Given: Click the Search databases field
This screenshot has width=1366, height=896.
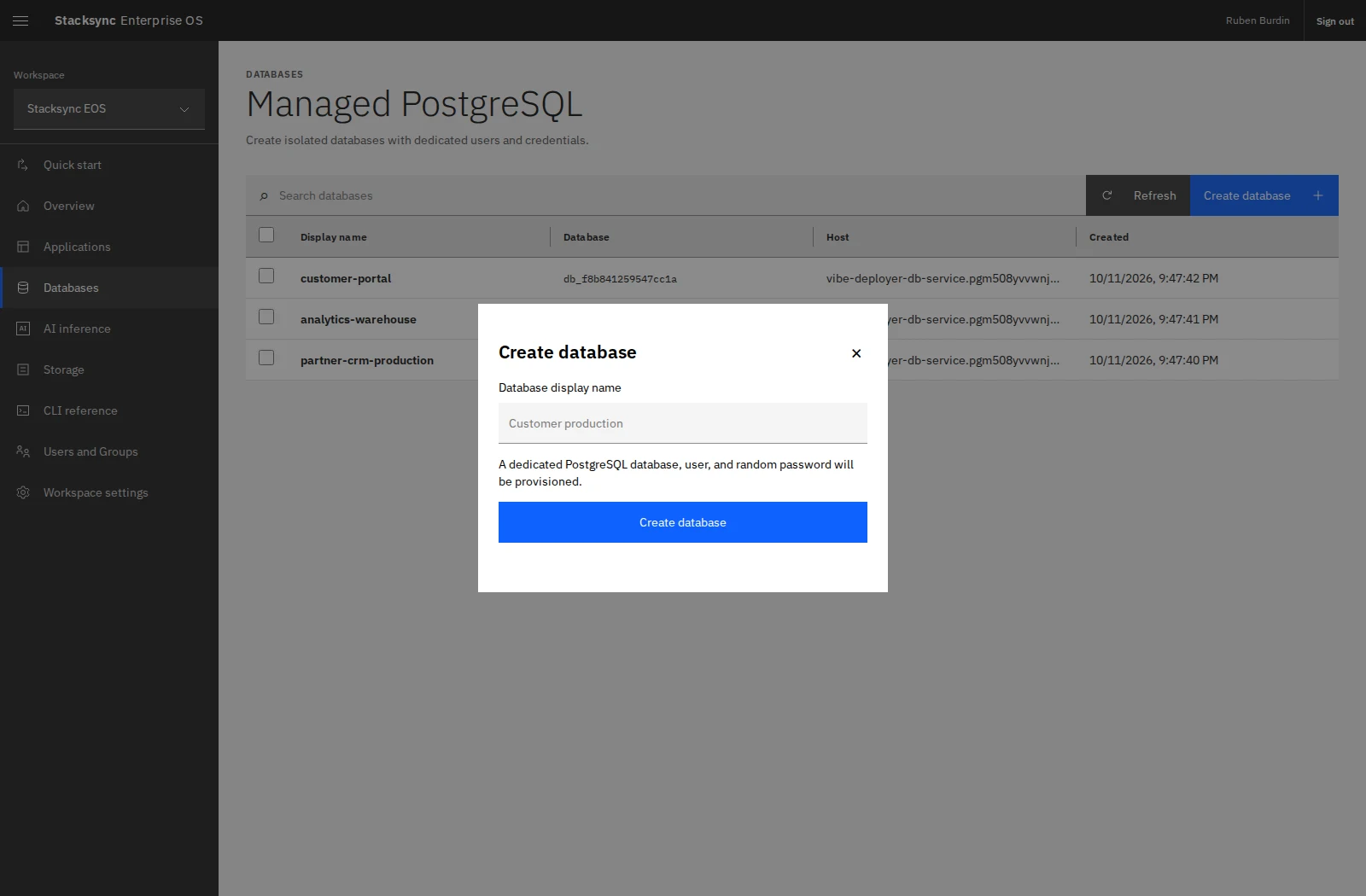Looking at the screenshot, I should (x=666, y=195).
